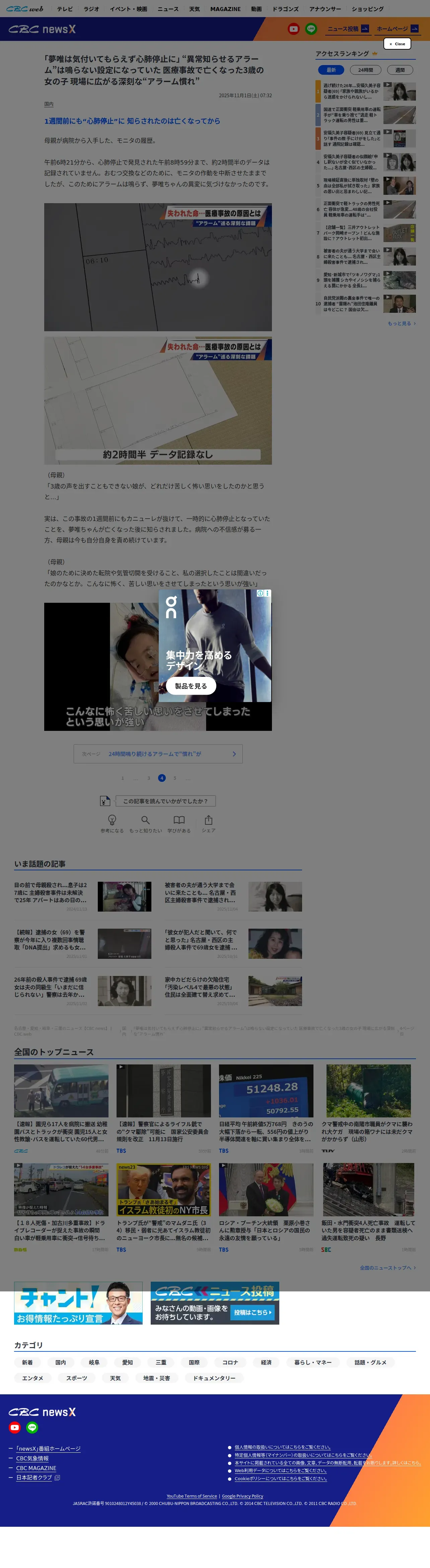Open the Nikkei 225 news thumbnail
This screenshot has width=430, height=1568.
(266, 1091)
